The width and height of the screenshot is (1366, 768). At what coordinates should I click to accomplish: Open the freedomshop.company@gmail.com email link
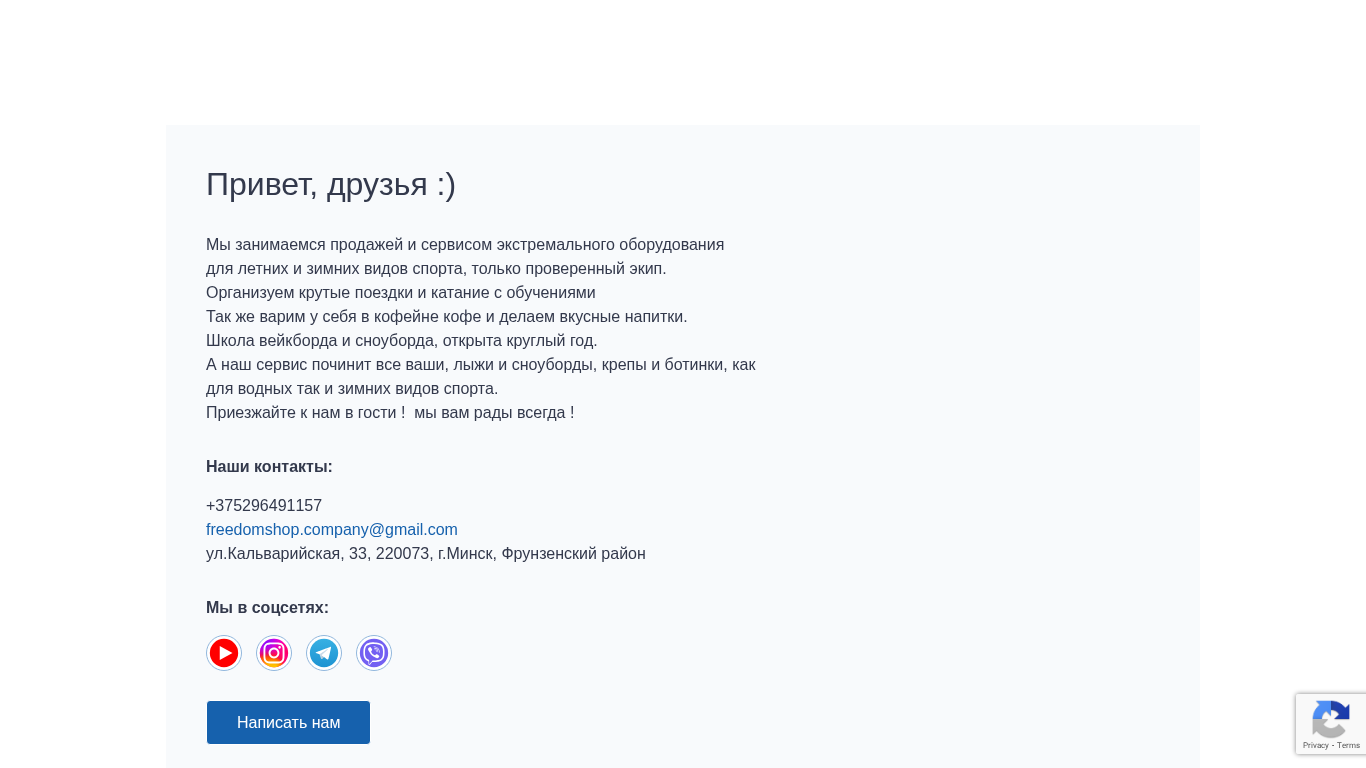pos(332,530)
